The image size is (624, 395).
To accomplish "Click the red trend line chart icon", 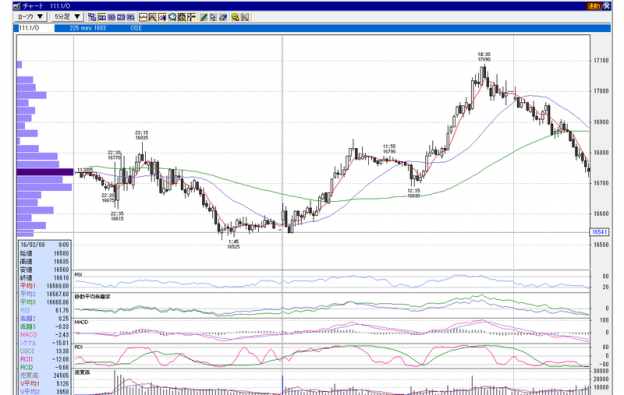I will point(143,17).
